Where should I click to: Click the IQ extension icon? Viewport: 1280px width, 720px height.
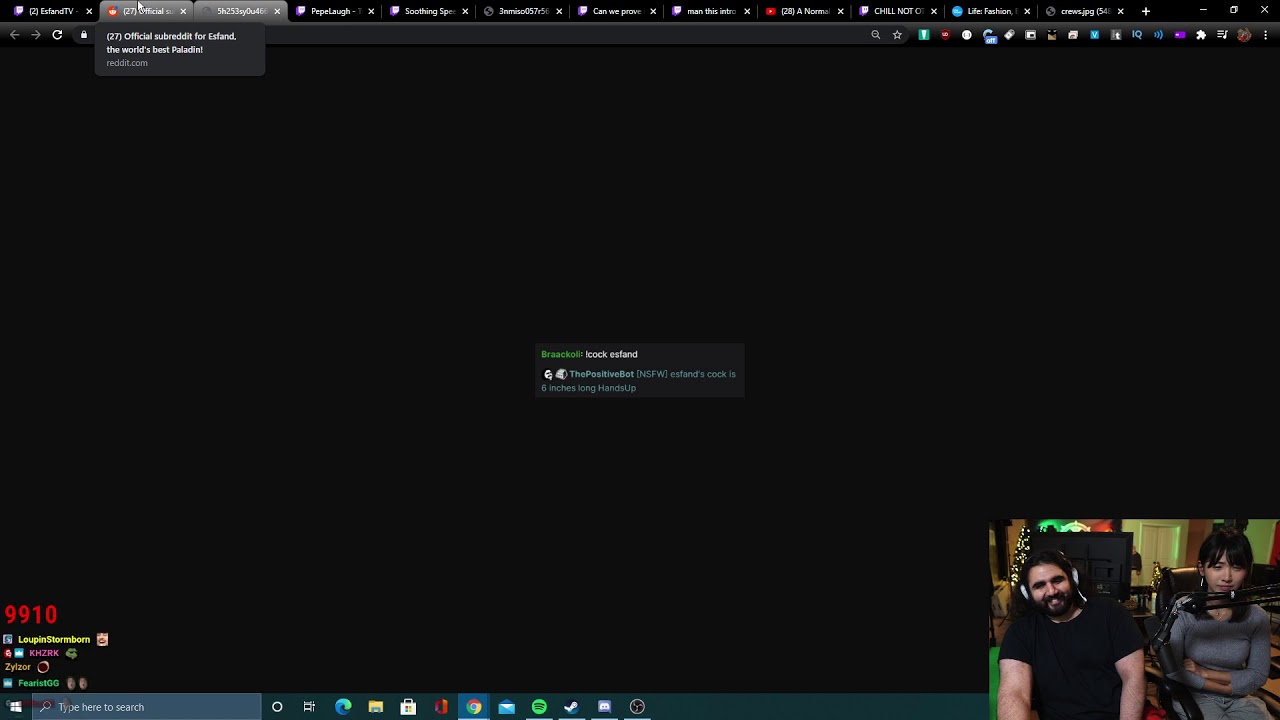pyautogui.click(x=1137, y=35)
